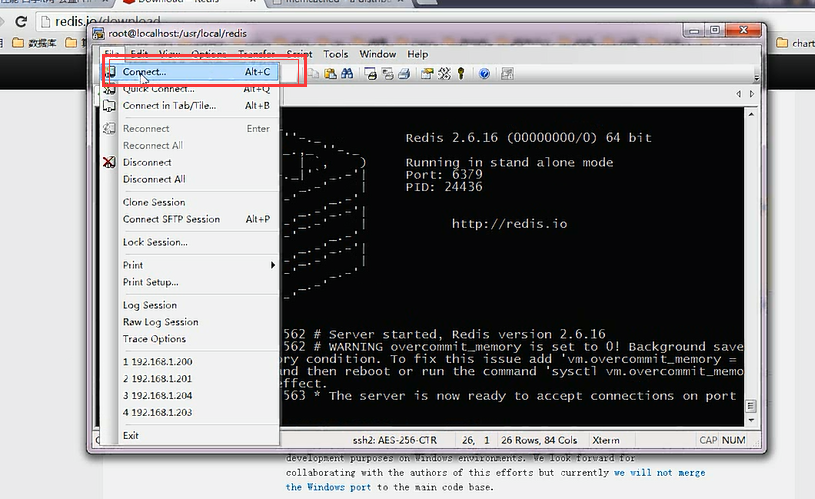Reload the page in the browser

[21, 21]
